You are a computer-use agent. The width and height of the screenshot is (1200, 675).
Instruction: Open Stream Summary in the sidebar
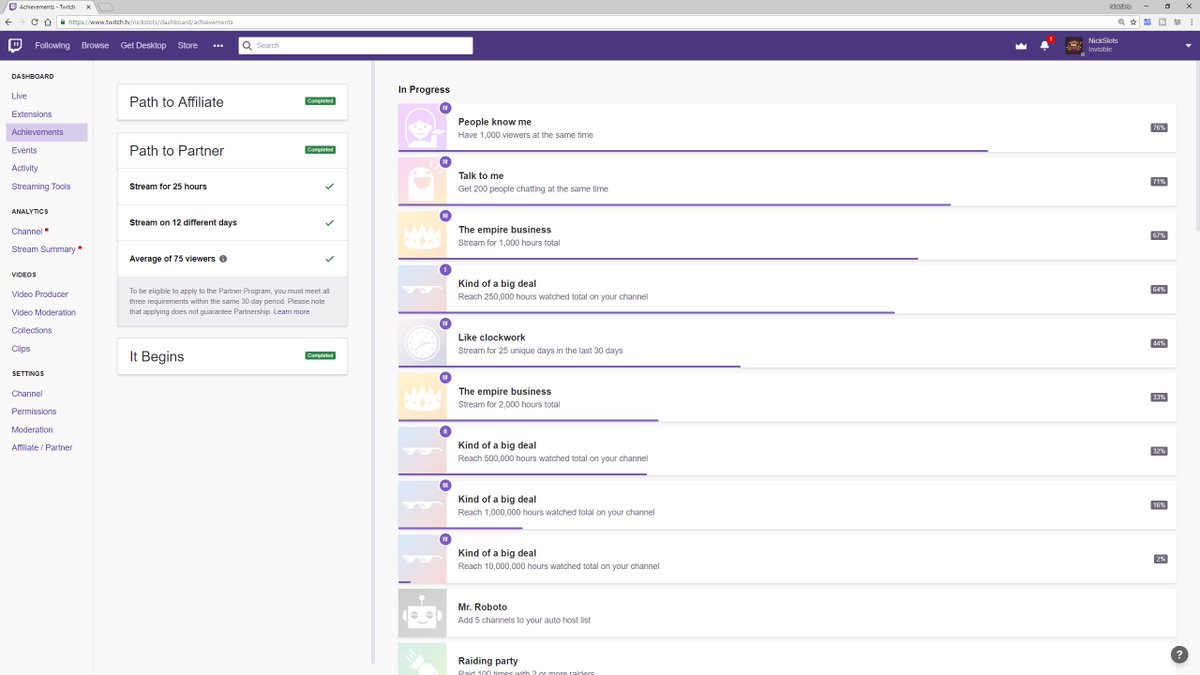[44, 249]
